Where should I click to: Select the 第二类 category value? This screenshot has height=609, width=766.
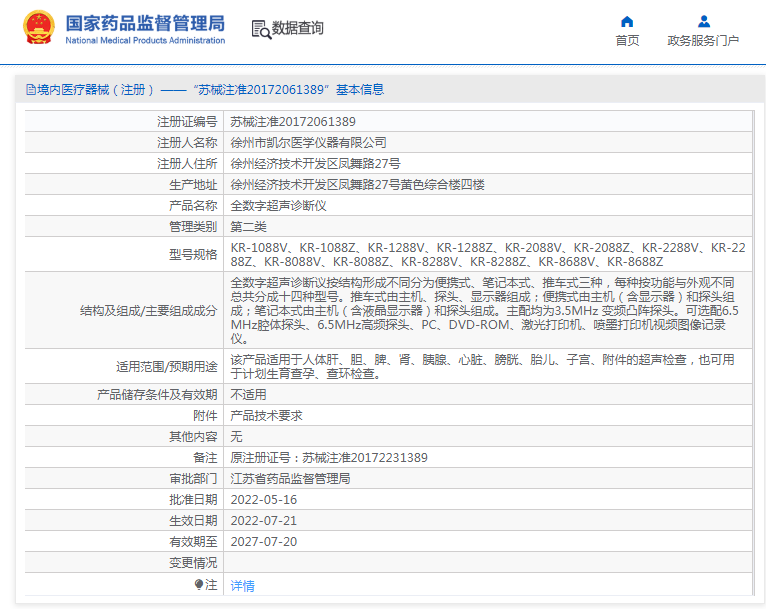(248, 227)
